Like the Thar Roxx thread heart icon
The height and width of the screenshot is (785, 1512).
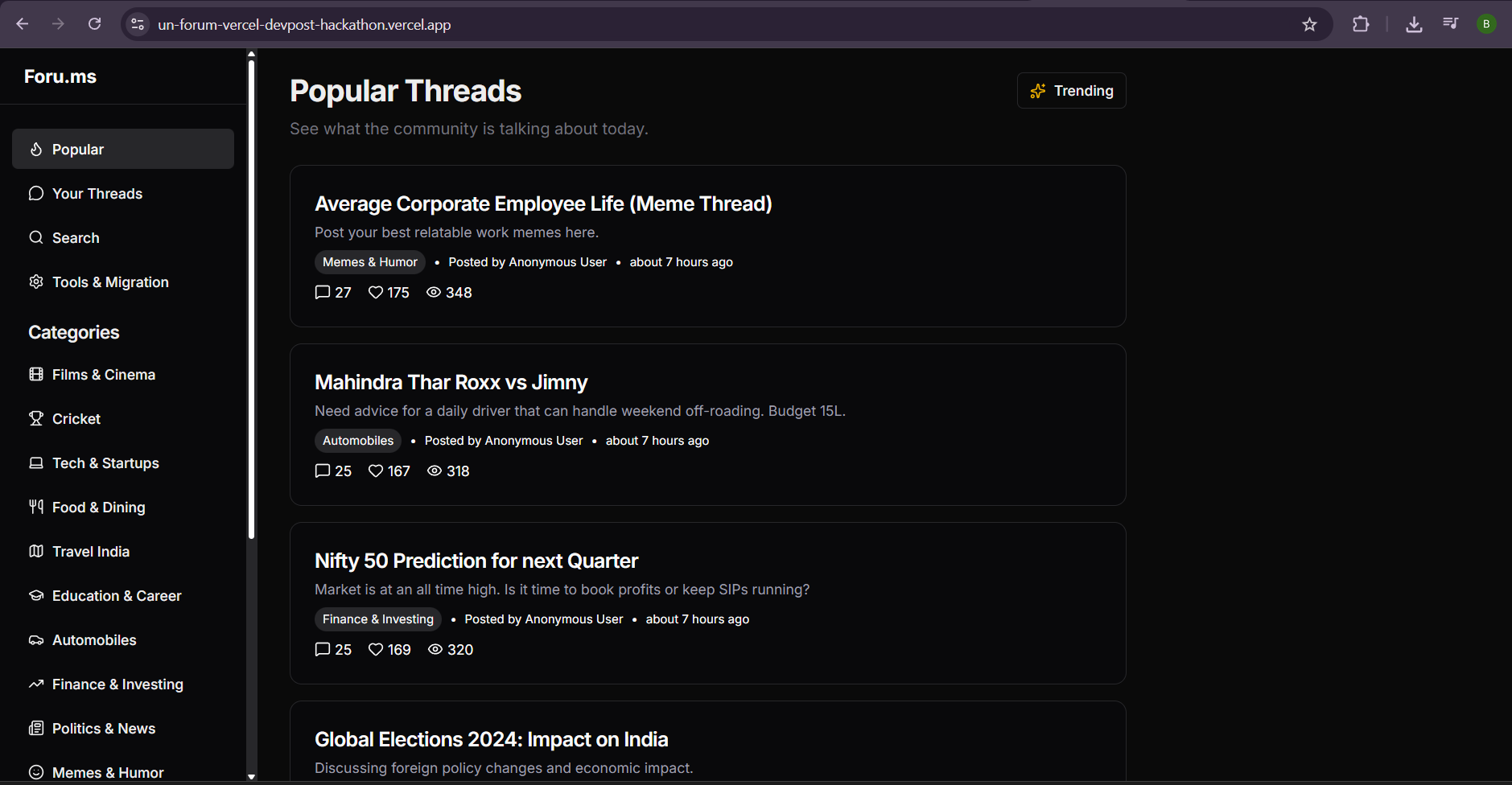tap(376, 471)
